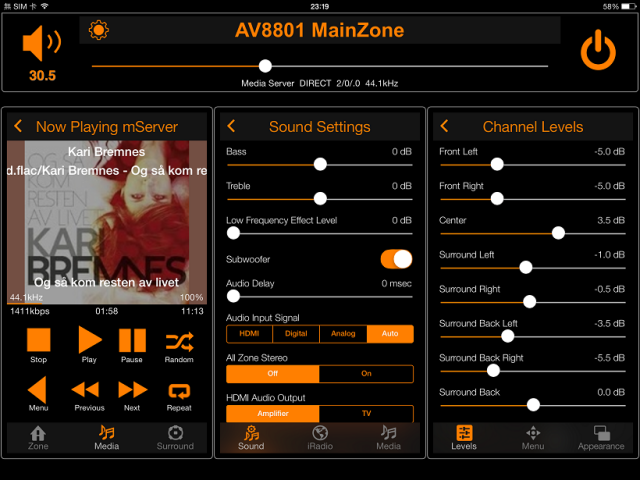Screen dimensions: 640x480
Task: Select the Sound tab
Action: (251, 438)
